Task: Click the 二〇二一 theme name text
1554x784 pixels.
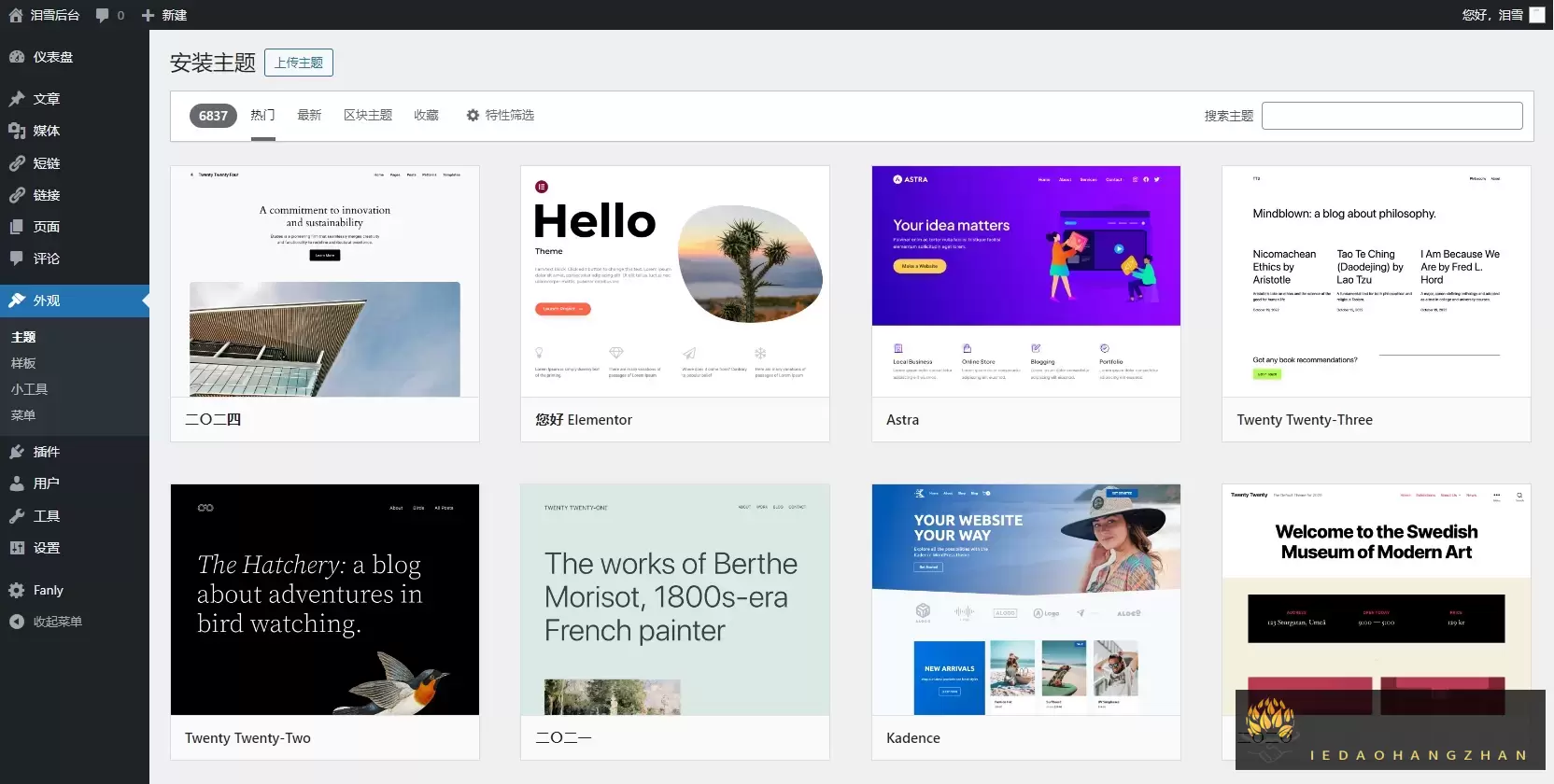Action: [563, 738]
